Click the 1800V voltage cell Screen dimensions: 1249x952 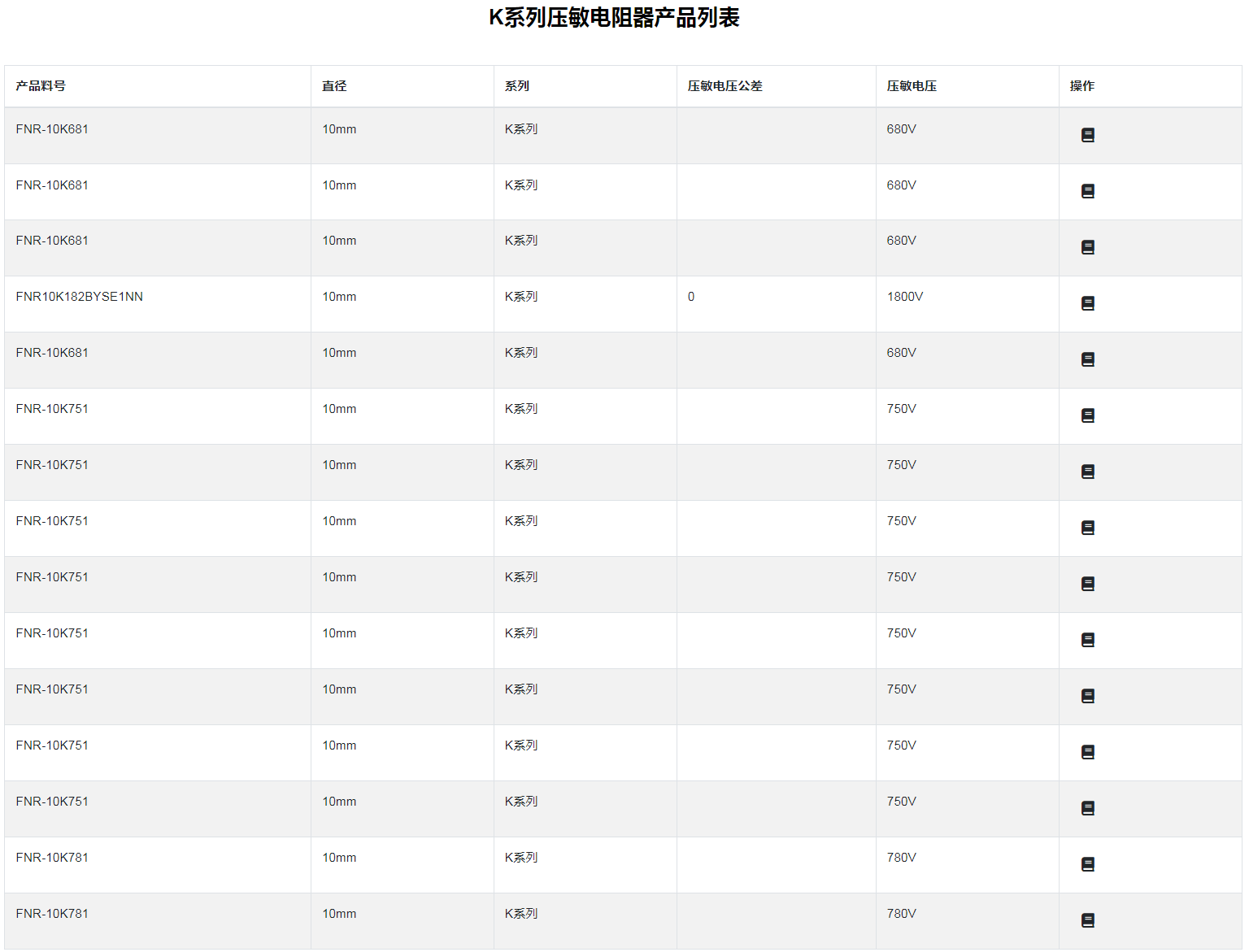tap(904, 297)
